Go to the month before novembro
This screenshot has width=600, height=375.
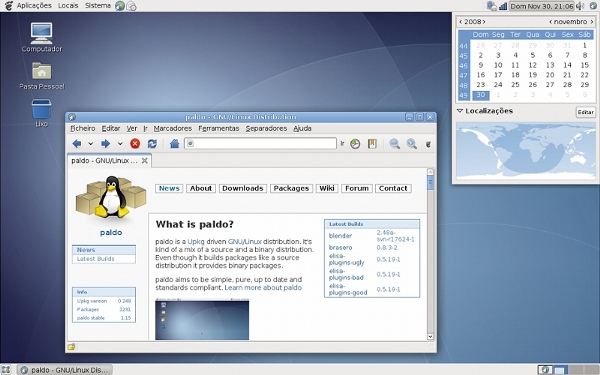[x=551, y=22]
